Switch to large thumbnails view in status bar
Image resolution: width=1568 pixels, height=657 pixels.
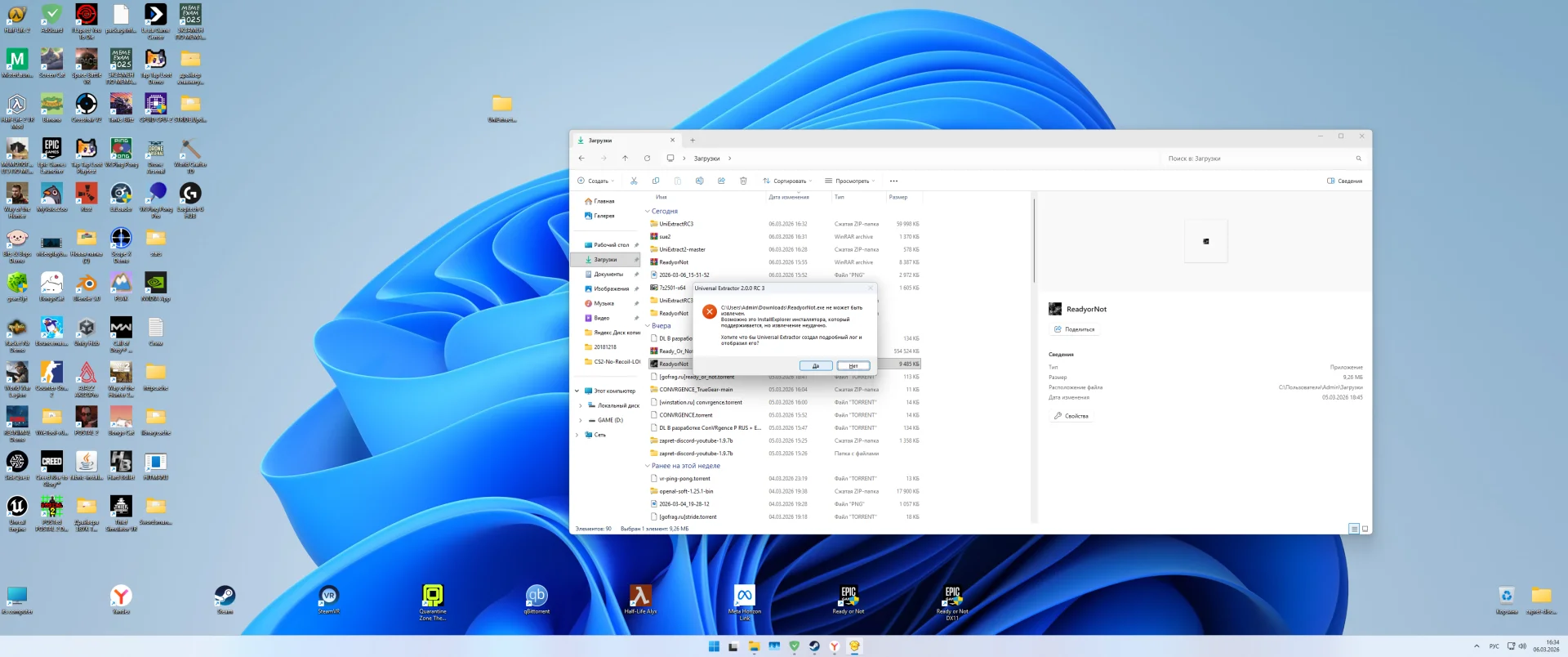tap(1365, 529)
